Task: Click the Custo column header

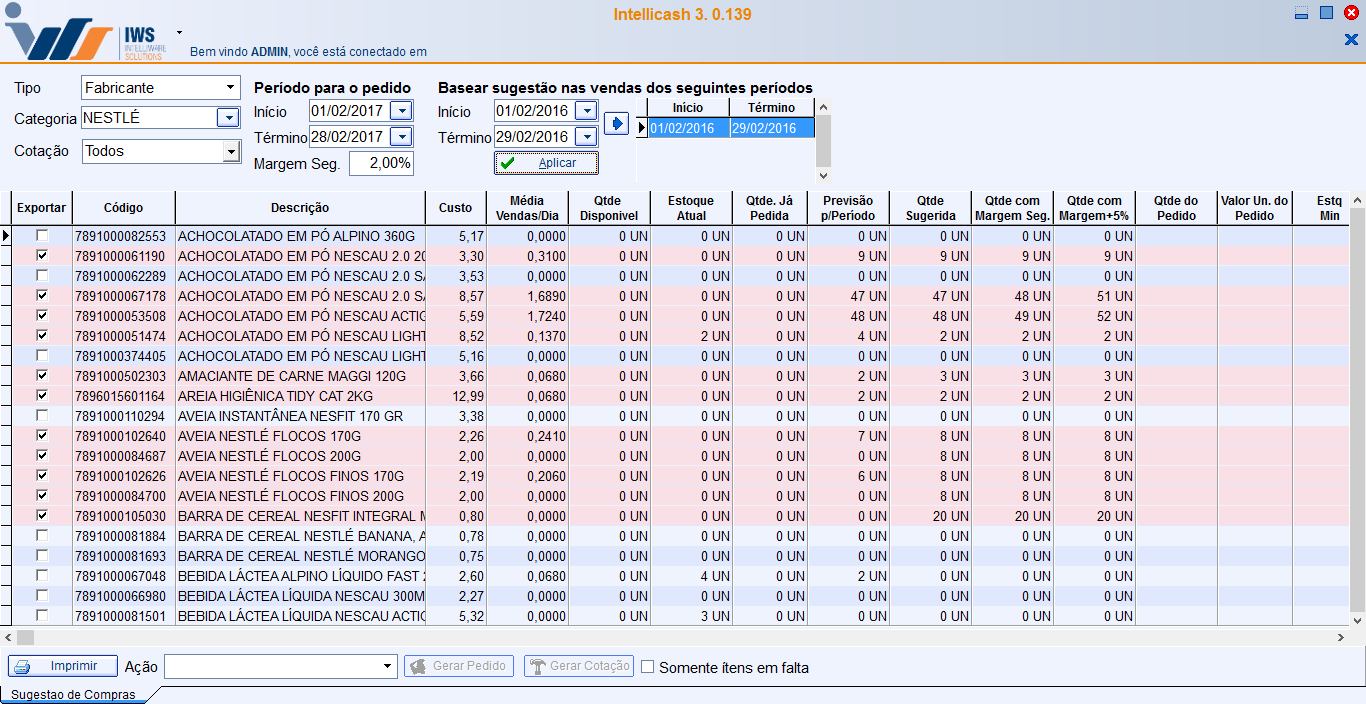Action: click(x=456, y=208)
